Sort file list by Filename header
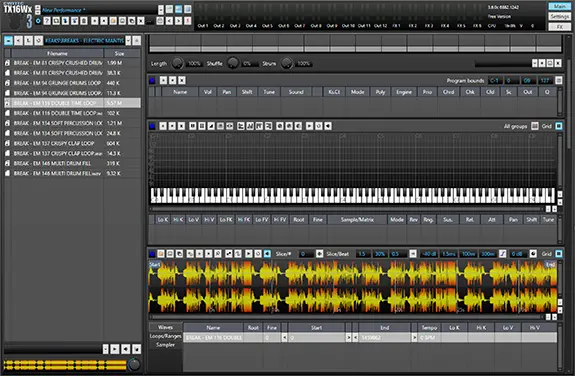575x376 pixels. (57, 54)
